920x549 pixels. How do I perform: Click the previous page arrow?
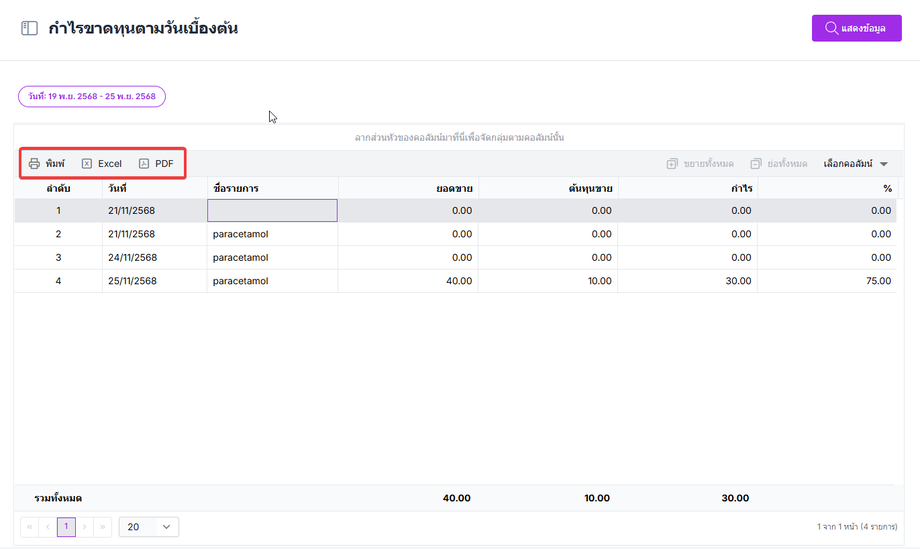[47, 526]
